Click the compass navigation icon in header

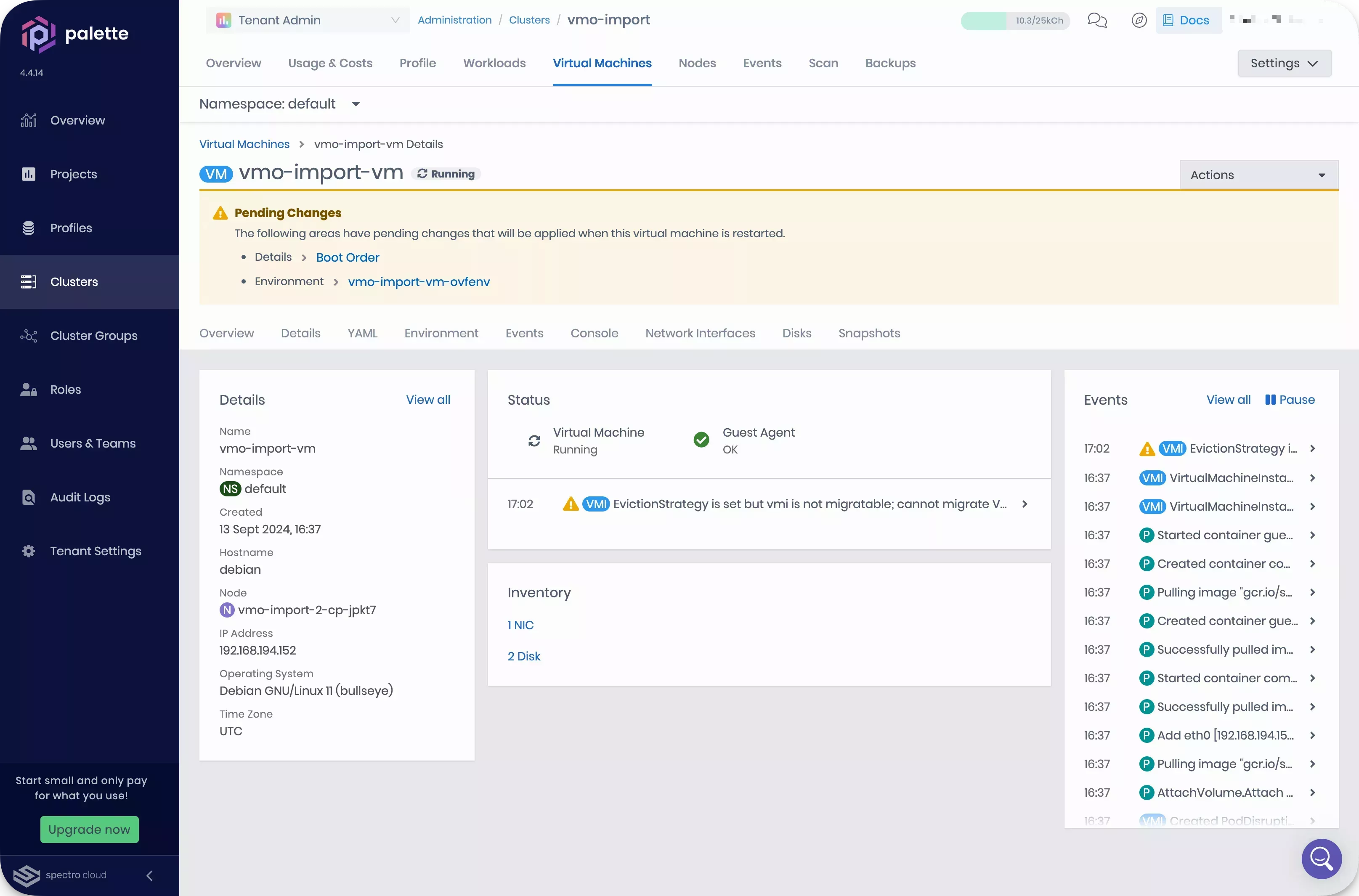click(1139, 20)
